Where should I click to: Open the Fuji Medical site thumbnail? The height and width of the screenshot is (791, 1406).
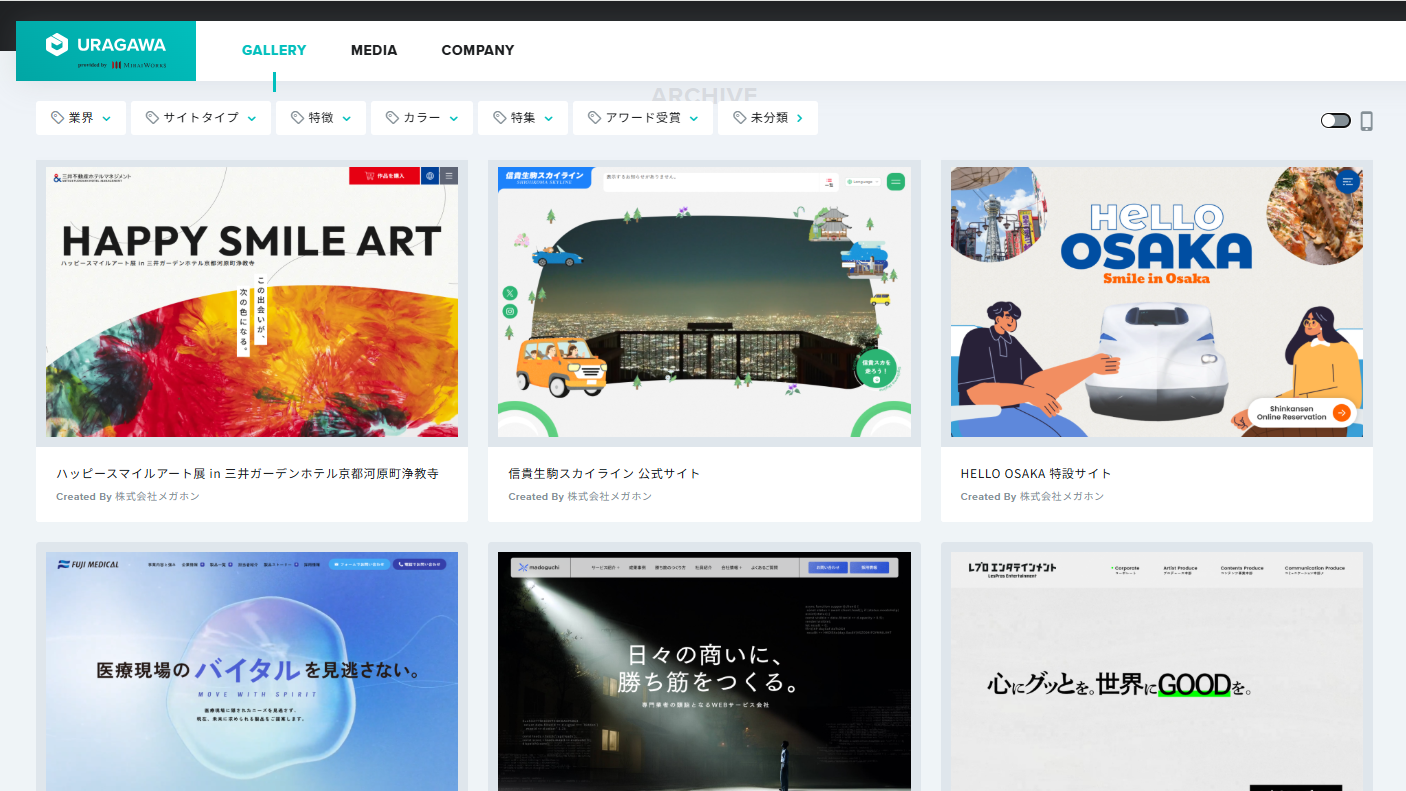[252, 671]
